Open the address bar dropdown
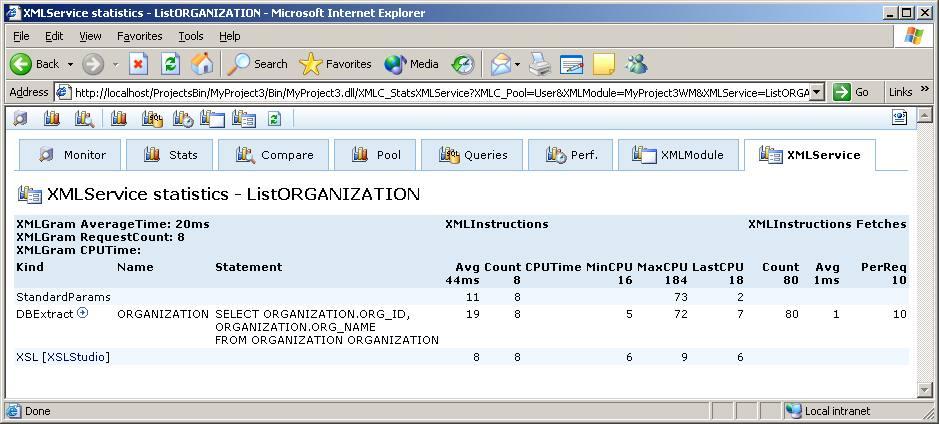This screenshot has height=424, width=939. pyautogui.click(x=816, y=92)
